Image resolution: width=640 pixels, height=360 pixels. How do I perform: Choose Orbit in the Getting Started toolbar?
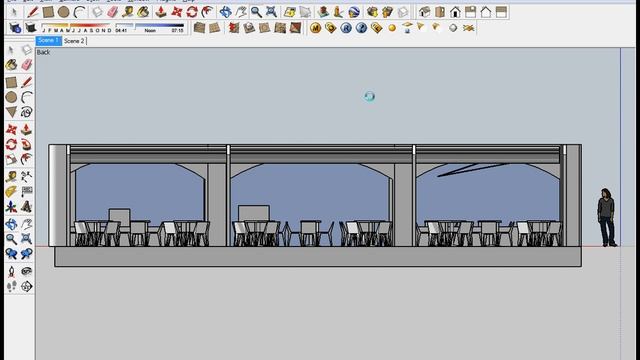(x=225, y=12)
